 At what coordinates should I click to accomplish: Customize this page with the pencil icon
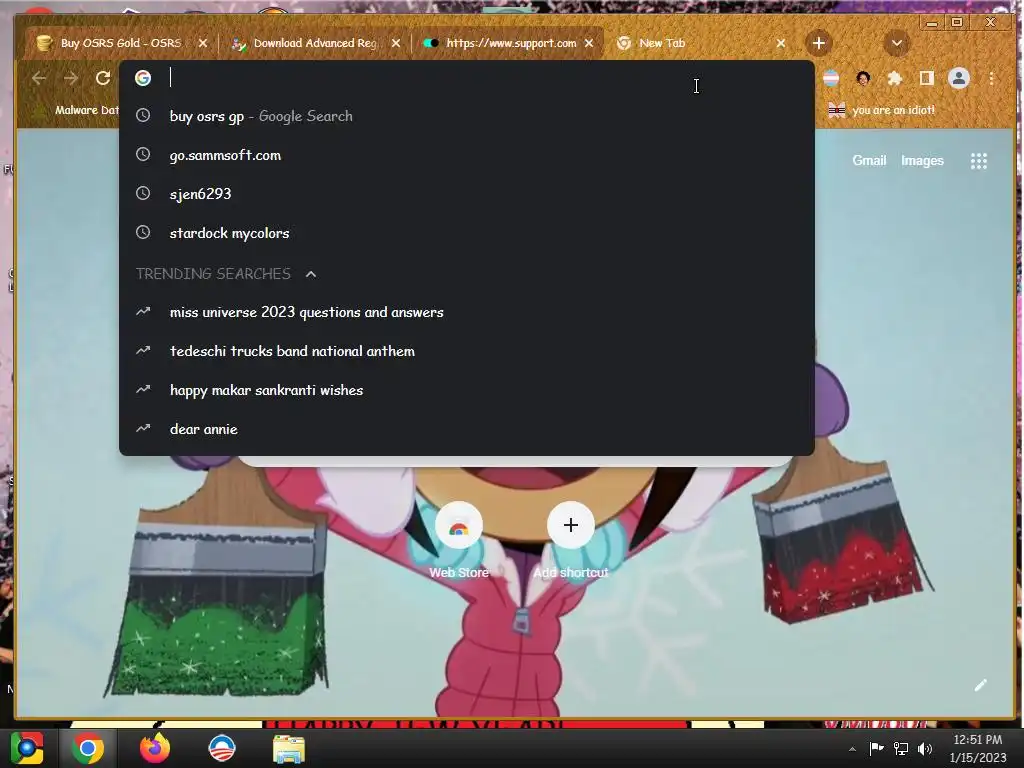(980, 685)
